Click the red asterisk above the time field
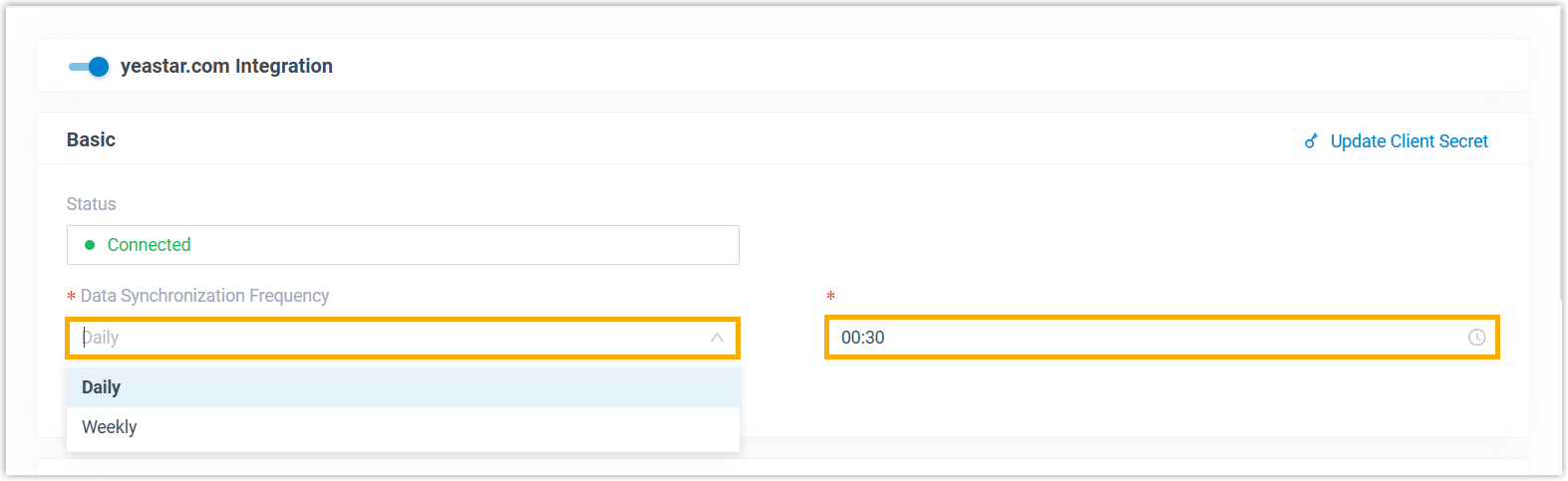The image size is (1568, 481). (x=830, y=297)
